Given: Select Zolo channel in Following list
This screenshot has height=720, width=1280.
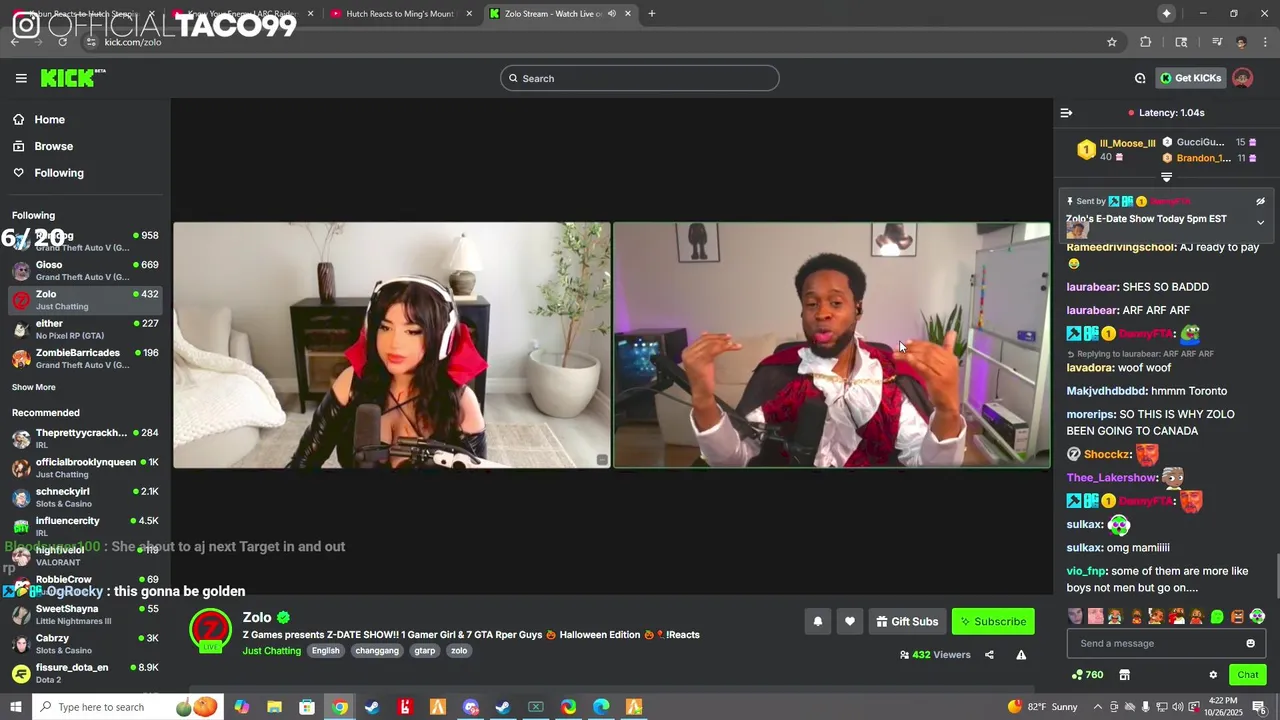Looking at the screenshot, I should tap(85, 300).
